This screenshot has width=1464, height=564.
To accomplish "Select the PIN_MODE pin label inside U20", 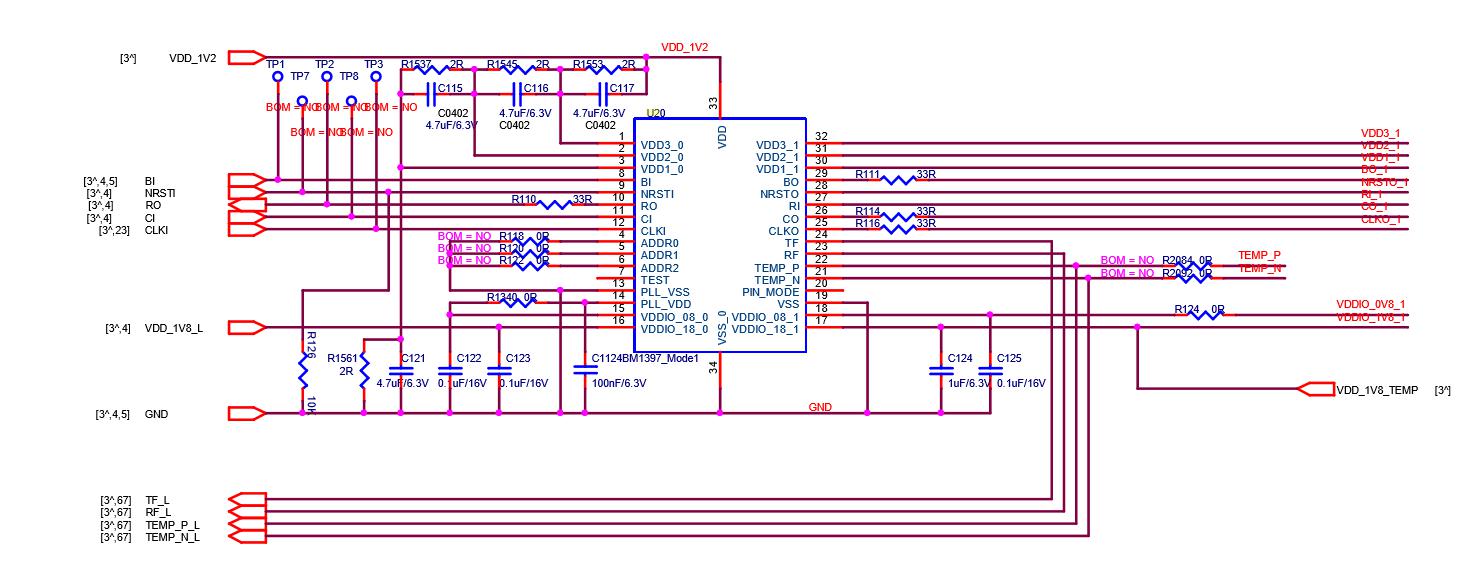I will (771, 292).
